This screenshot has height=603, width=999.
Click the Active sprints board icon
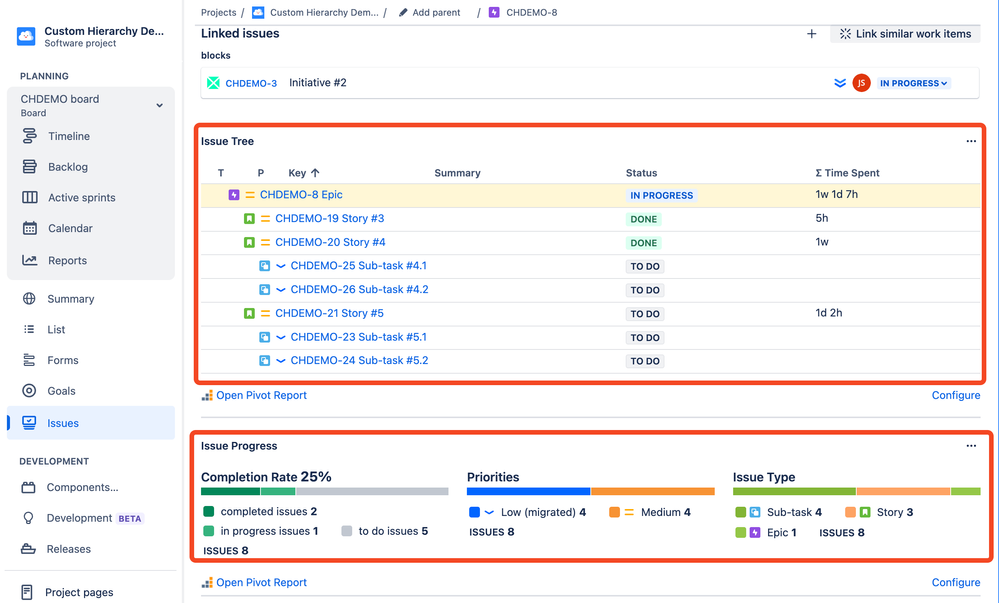pyautogui.click(x=29, y=197)
